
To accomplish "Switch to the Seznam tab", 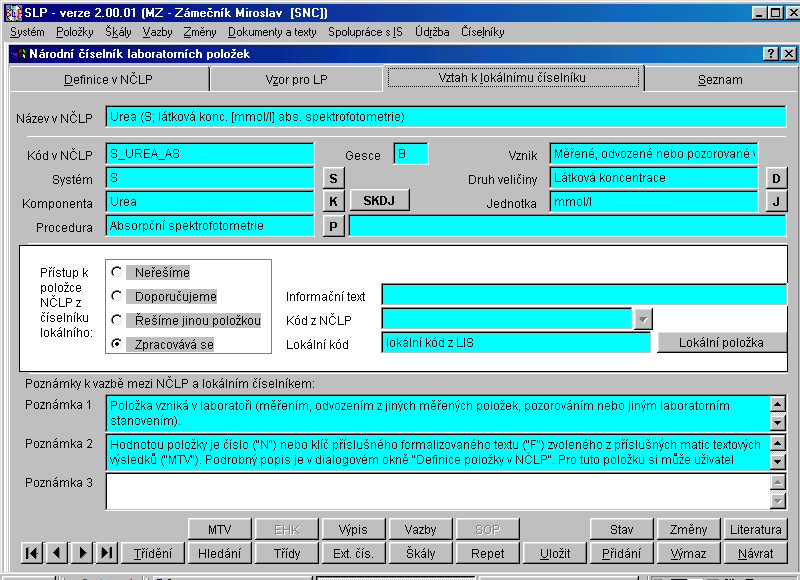I will point(720,79).
